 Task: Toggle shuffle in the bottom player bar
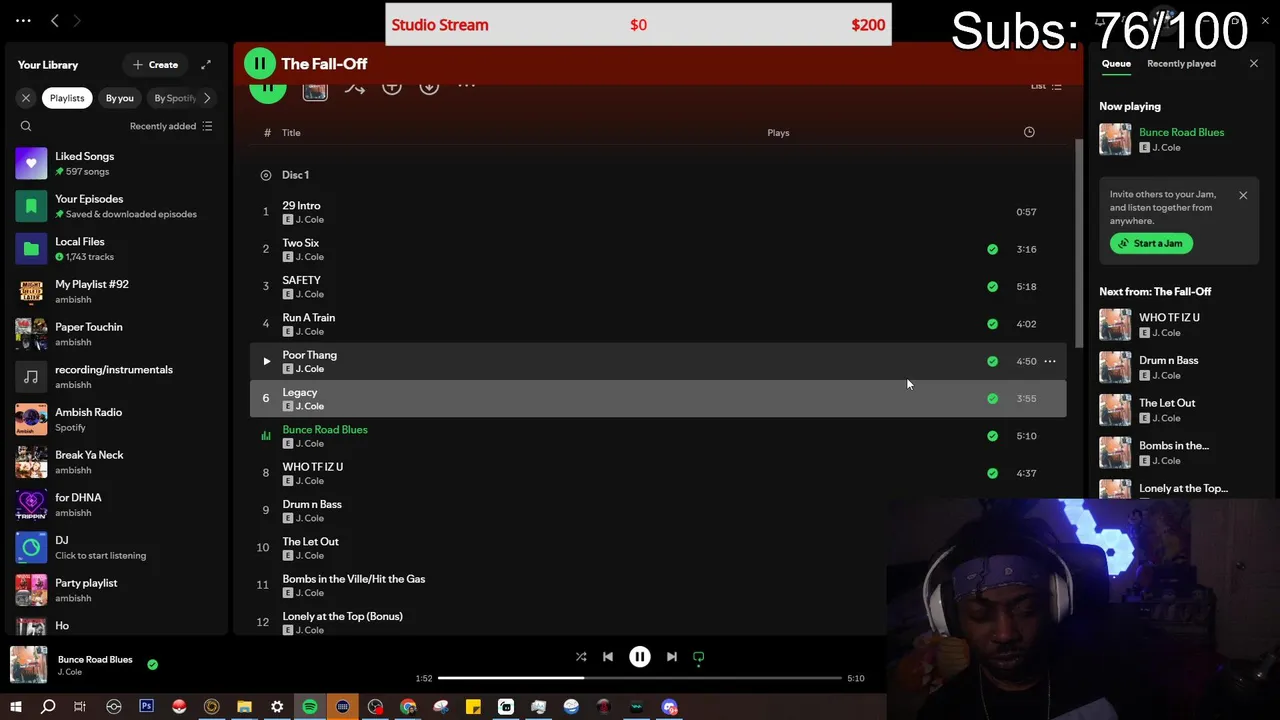[581, 657]
